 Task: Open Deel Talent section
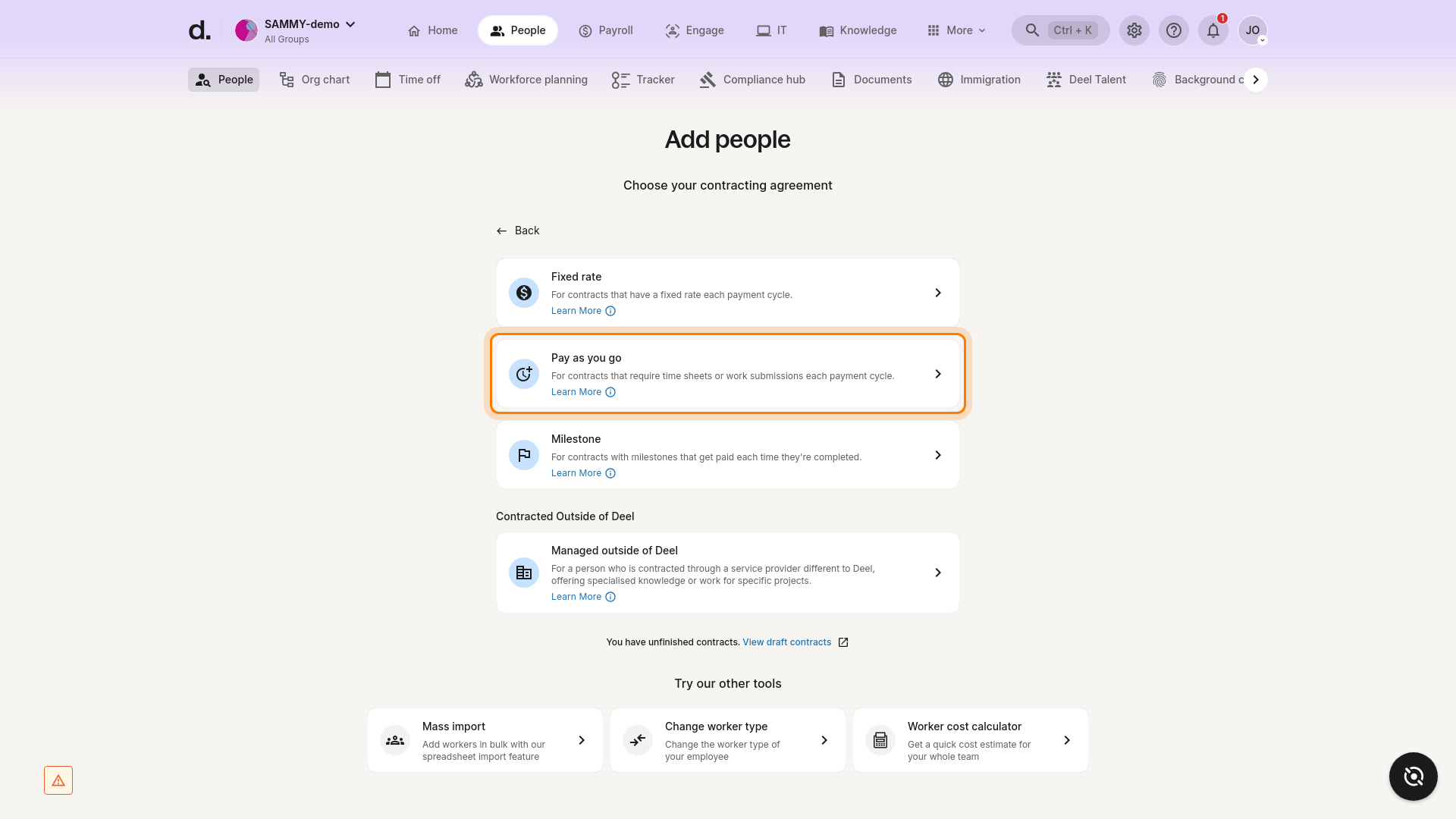pos(1086,80)
